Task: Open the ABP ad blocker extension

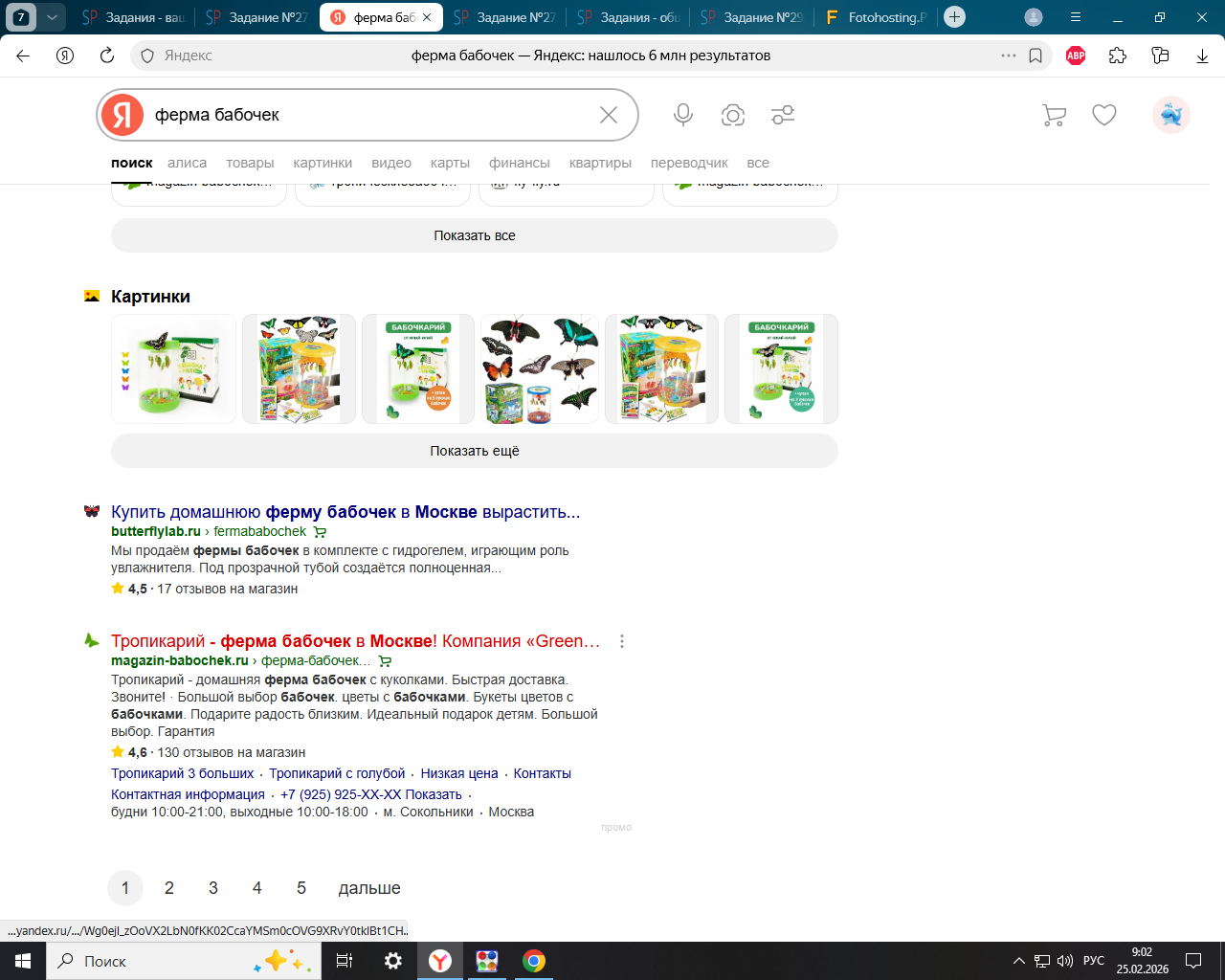Action: 1076,56
